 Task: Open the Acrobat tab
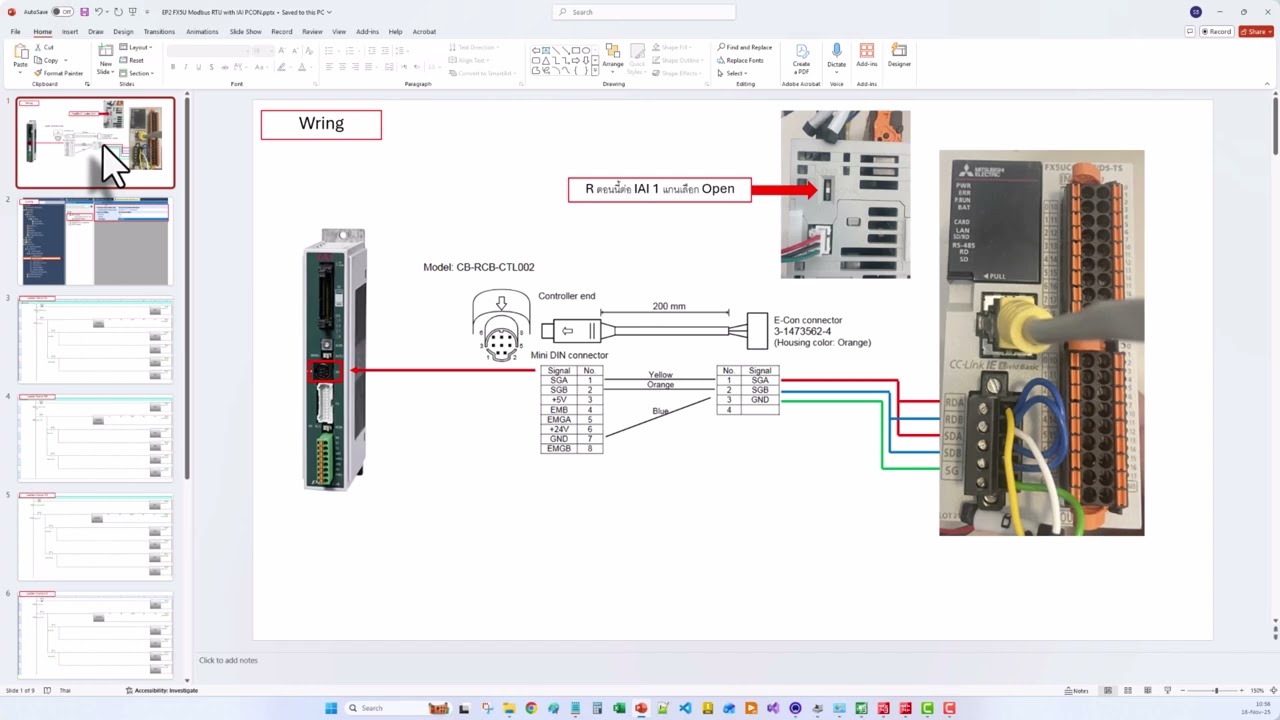pyautogui.click(x=424, y=31)
